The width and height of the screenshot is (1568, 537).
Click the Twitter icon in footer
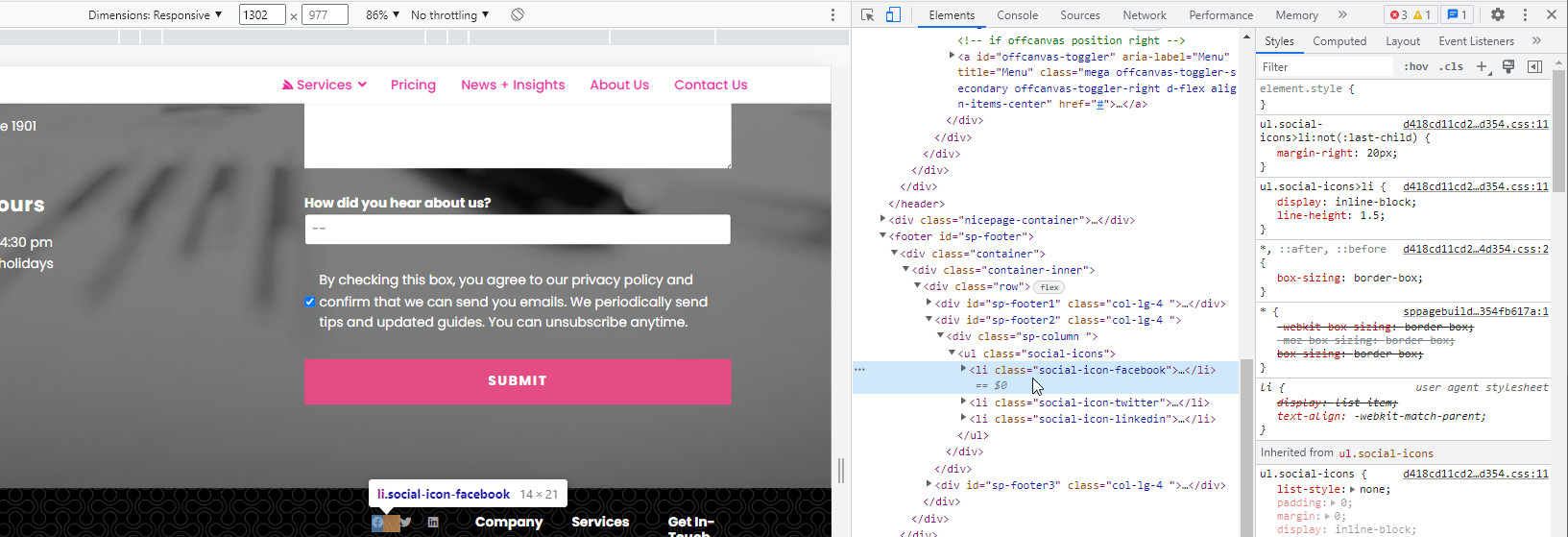[406, 523]
